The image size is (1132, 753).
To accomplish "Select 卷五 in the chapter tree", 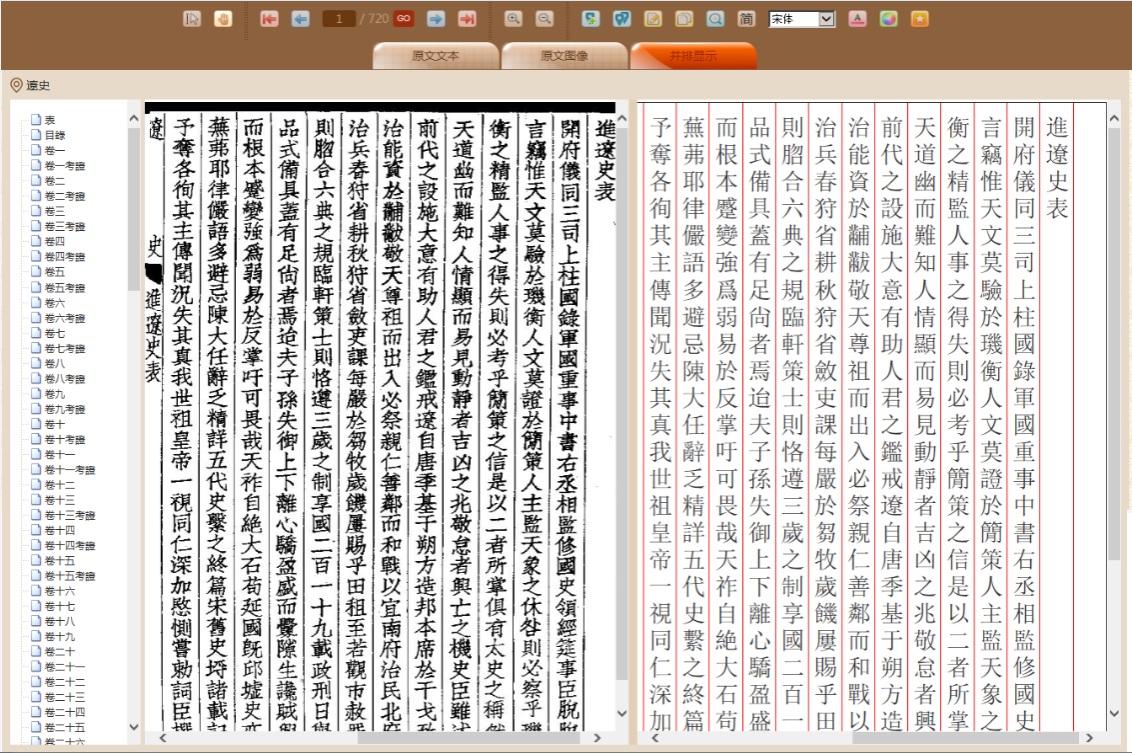I will [x=55, y=271].
